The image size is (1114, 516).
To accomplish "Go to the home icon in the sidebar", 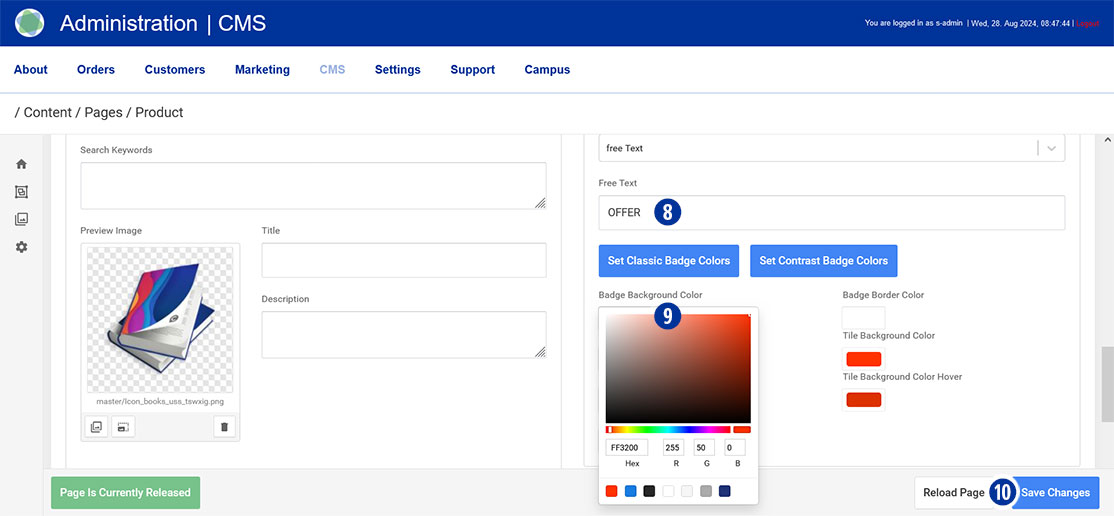I will (x=21, y=164).
